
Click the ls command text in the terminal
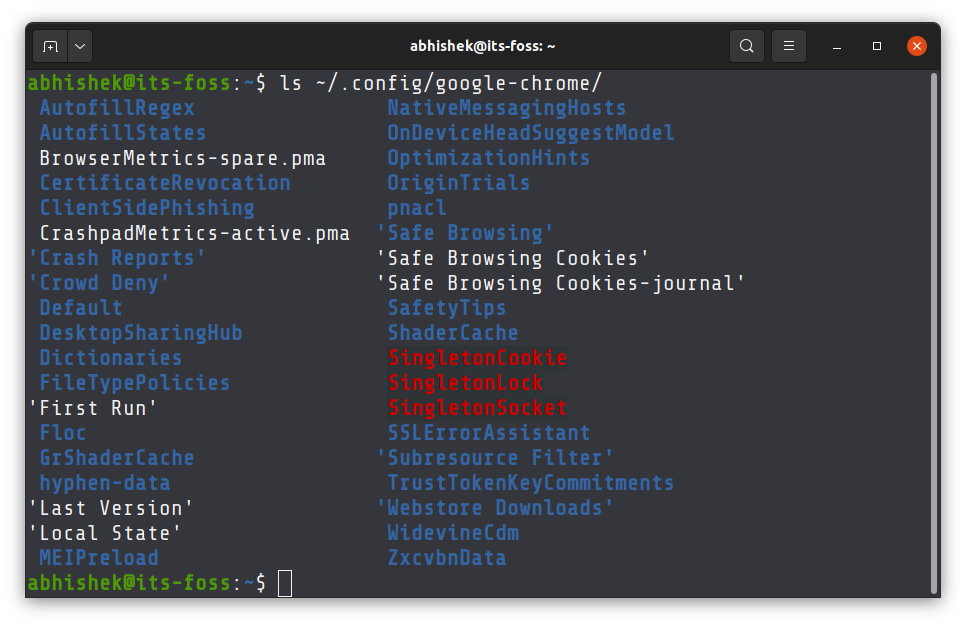click(294, 82)
